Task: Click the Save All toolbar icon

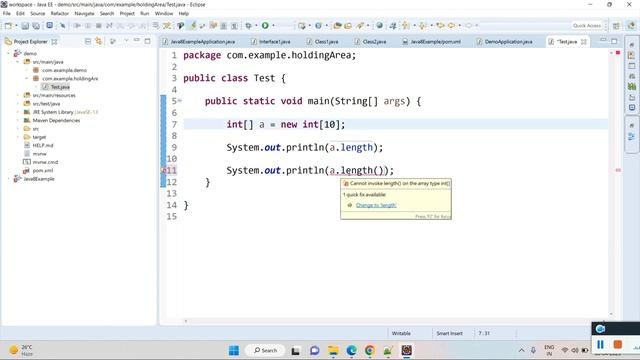Action: pyautogui.click(x=36, y=26)
